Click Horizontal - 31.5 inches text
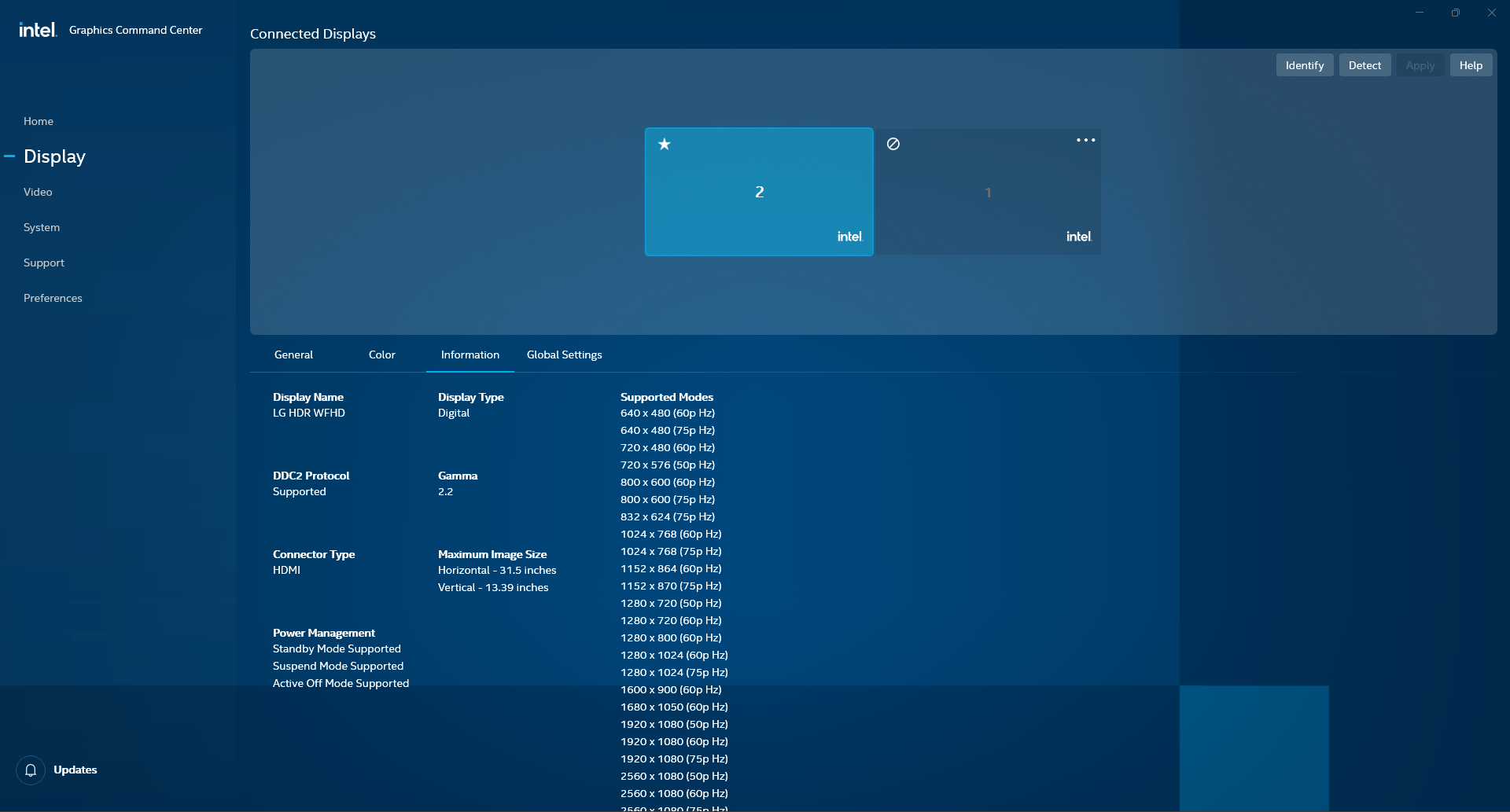Viewport: 1510px width, 812px height. click(497, 570)
